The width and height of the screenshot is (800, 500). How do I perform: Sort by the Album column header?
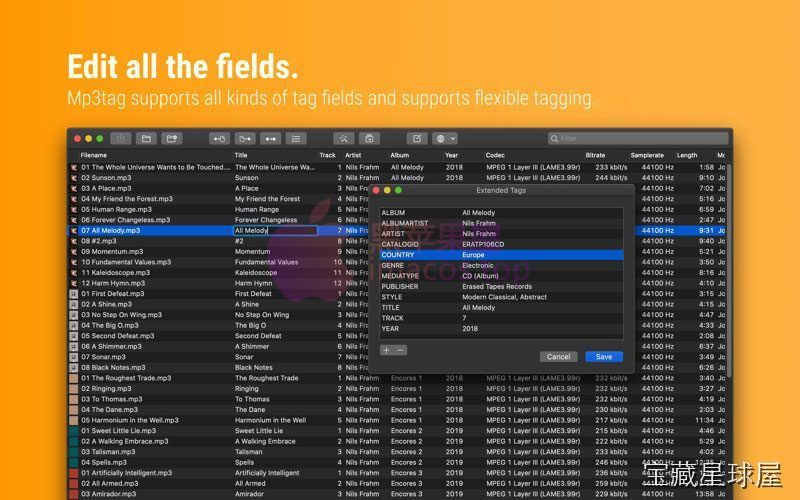click(399, 155)
